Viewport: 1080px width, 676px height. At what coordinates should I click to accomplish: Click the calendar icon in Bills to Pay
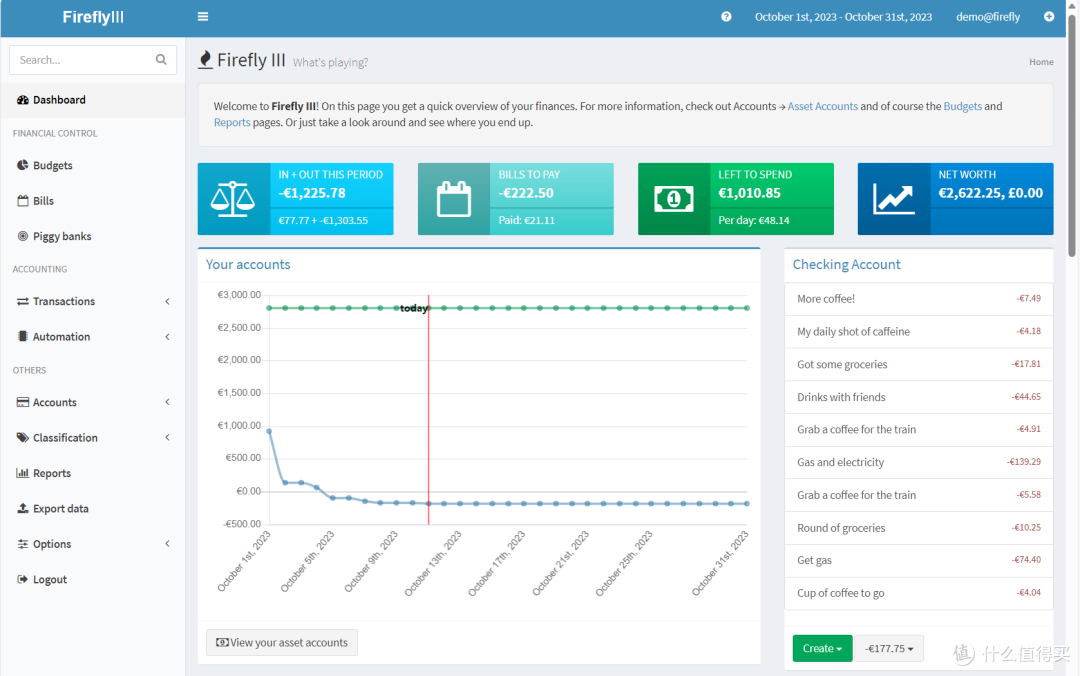click(453, 199)
